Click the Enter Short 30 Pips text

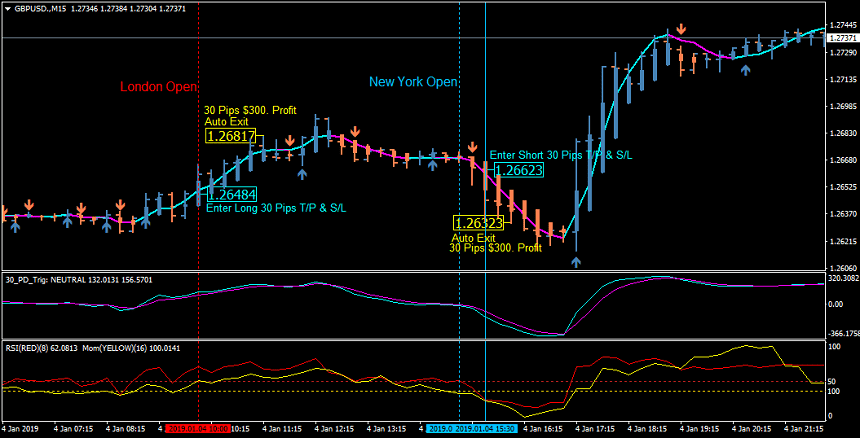point(560,155)
